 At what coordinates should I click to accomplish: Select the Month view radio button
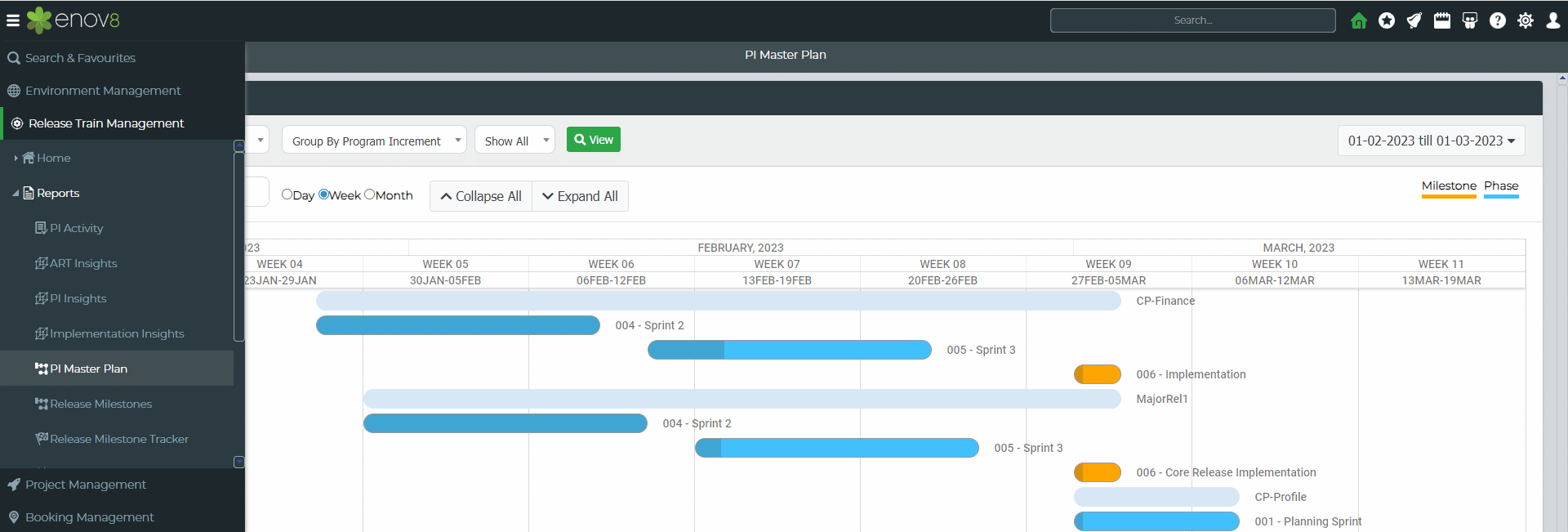(x=370, y=194)
